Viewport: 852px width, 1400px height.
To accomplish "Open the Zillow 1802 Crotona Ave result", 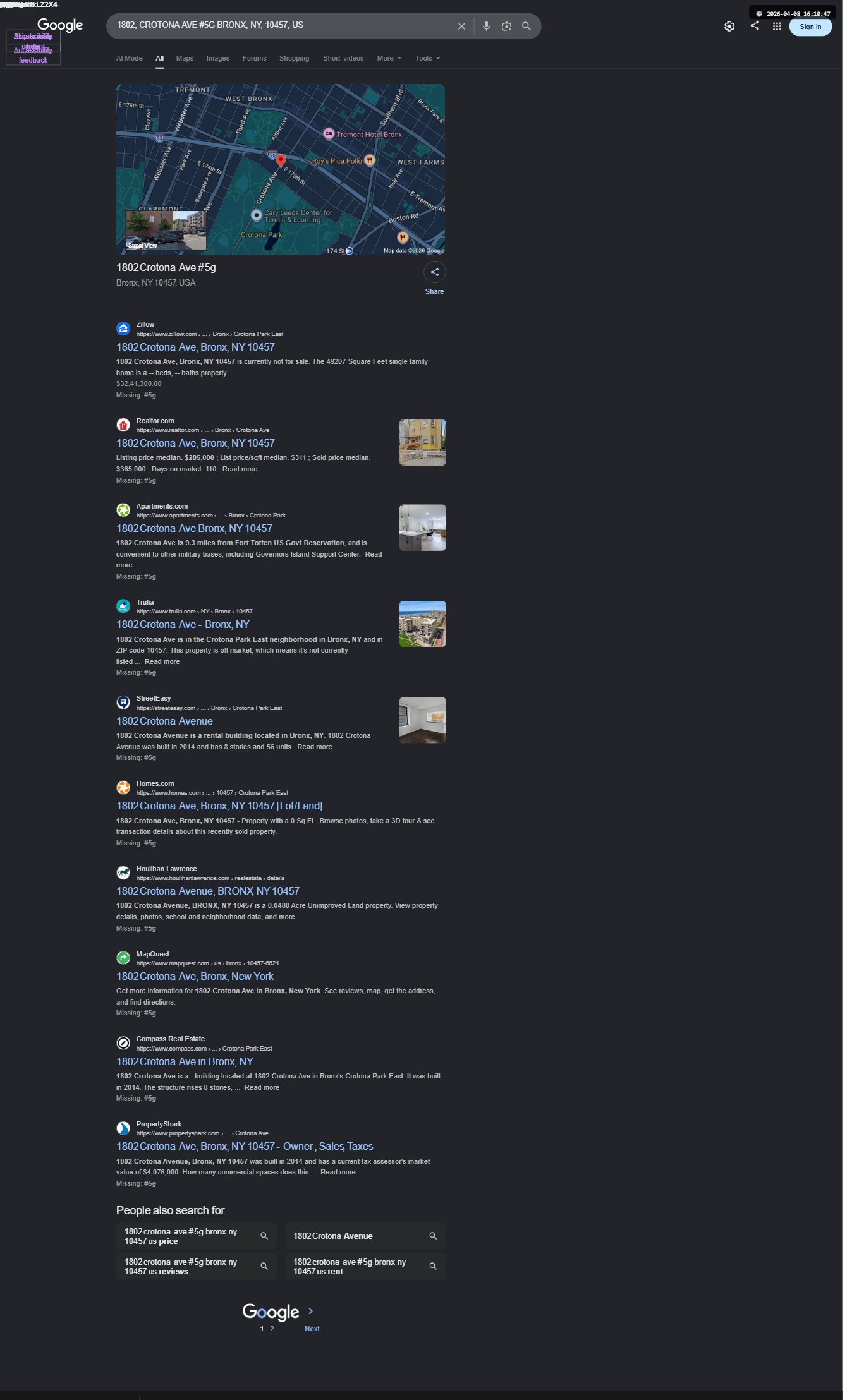I will [x=195, y=347].
